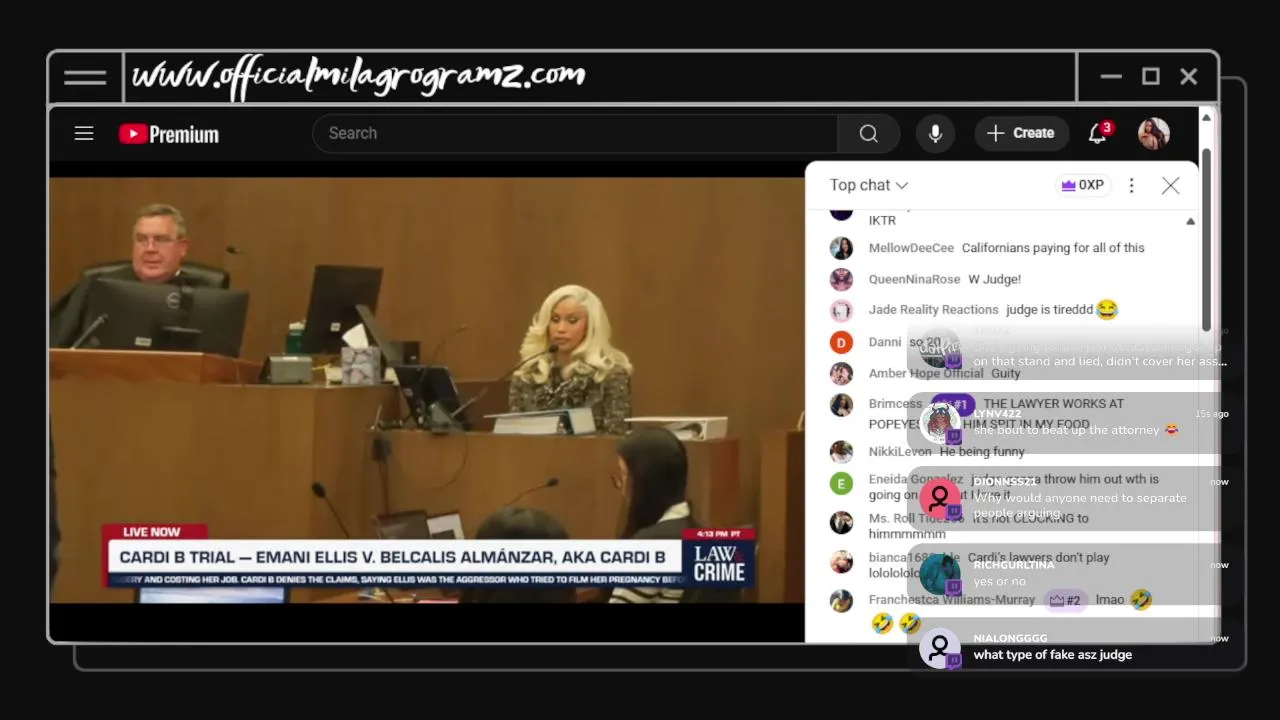This screenshot has height=720, width=1280.
Task: Click the #2 crown badge by Franchestca
Action: coord(1065,600)
